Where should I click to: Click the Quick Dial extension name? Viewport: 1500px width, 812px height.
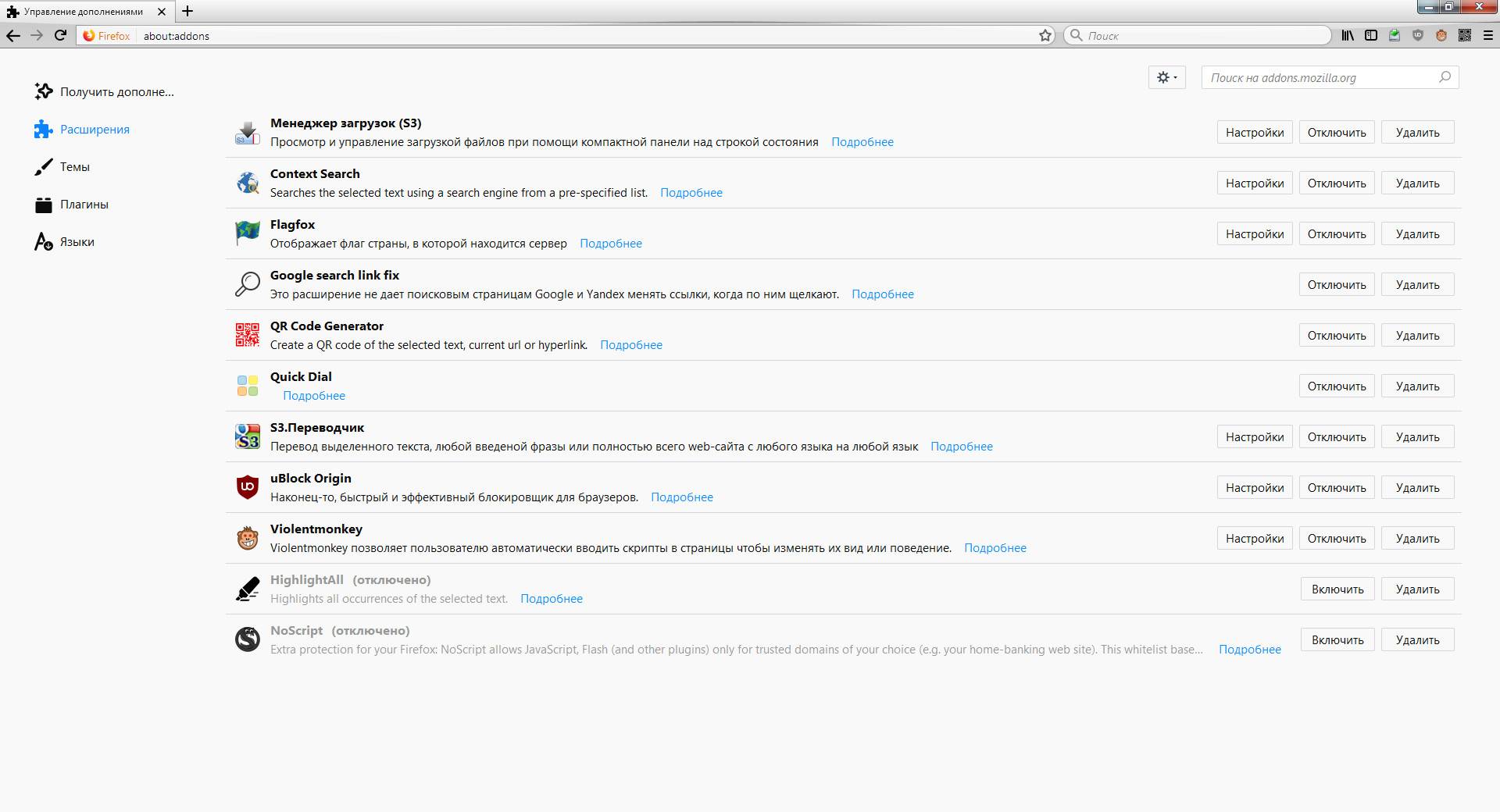301,376
